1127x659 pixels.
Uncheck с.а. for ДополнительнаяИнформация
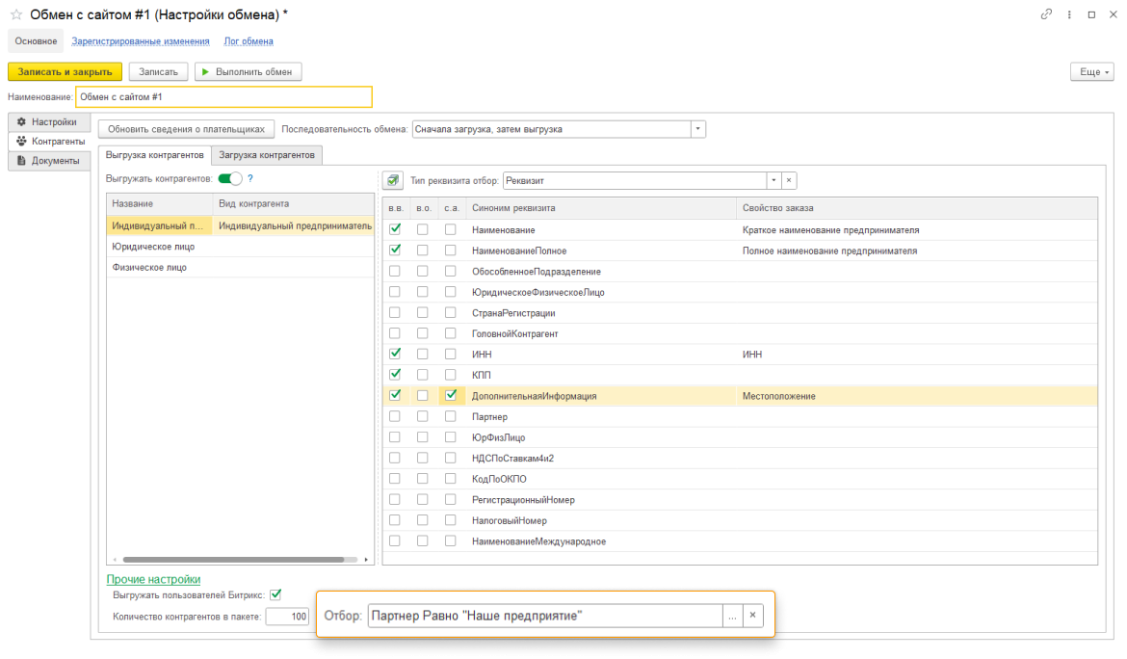(451, 395)
